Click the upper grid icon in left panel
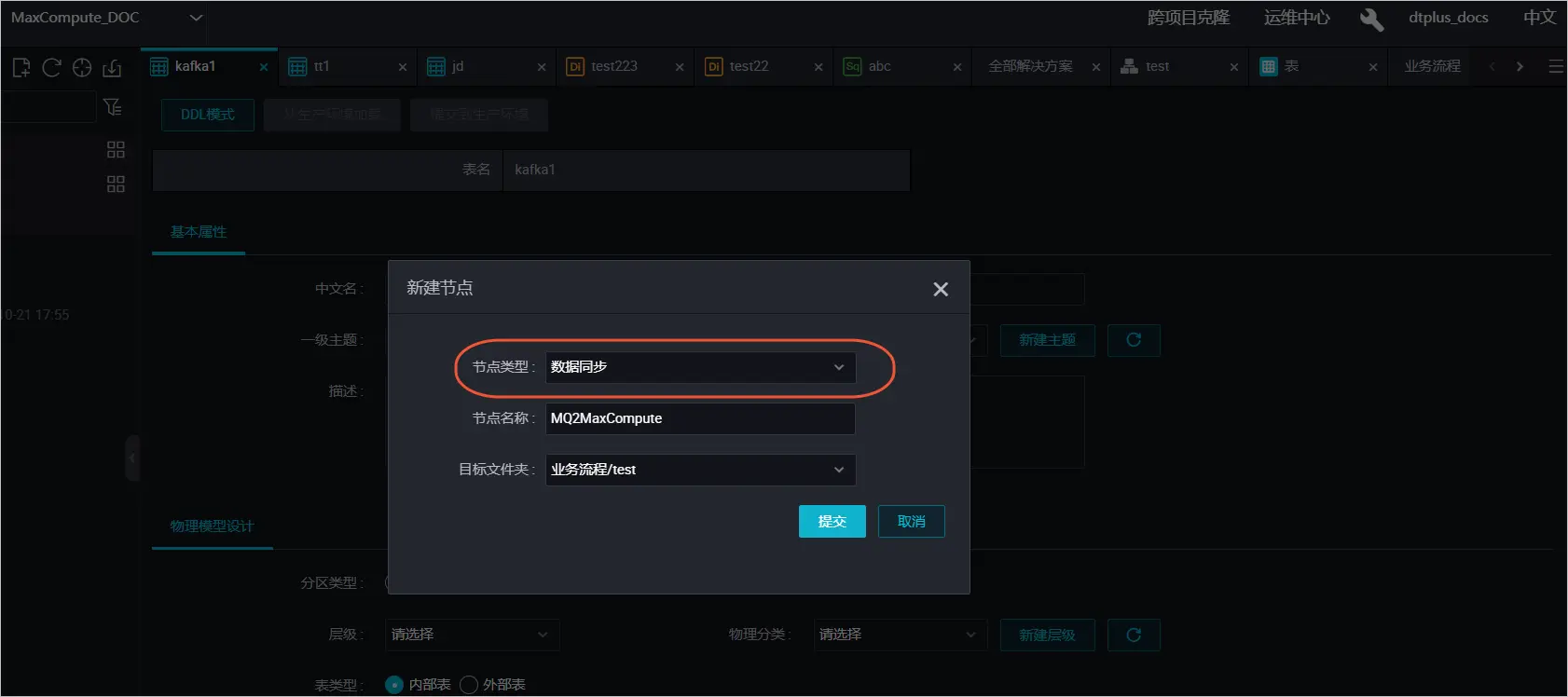 116,149
